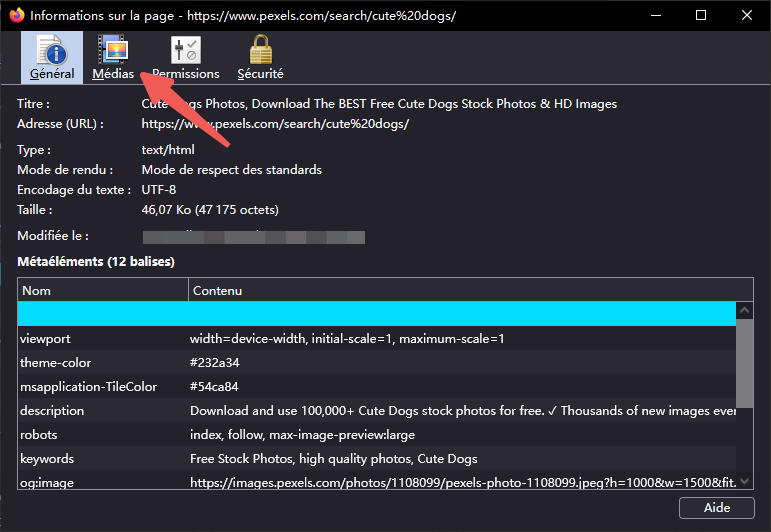Click the highlighted blue first table row
This screenshot has width=771, height=532.
[376, 314]
